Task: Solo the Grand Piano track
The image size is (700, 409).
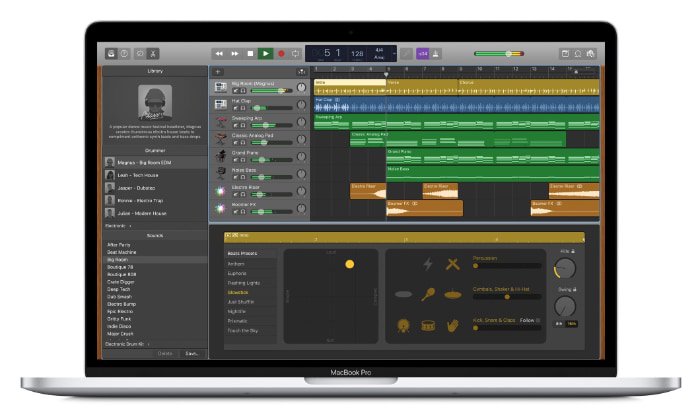Action: (x=243, y=160)
